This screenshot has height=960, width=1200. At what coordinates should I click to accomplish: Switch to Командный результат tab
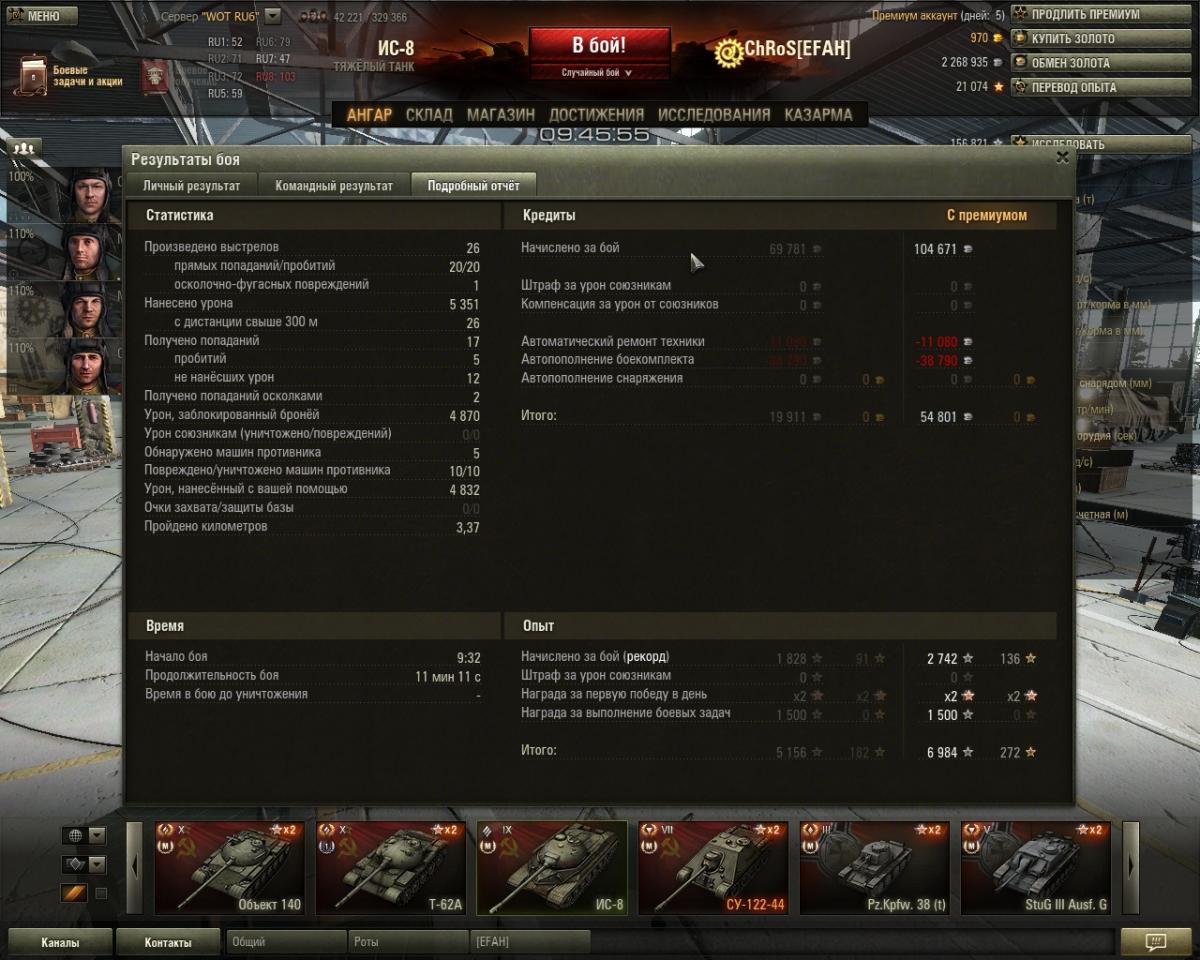334,186
